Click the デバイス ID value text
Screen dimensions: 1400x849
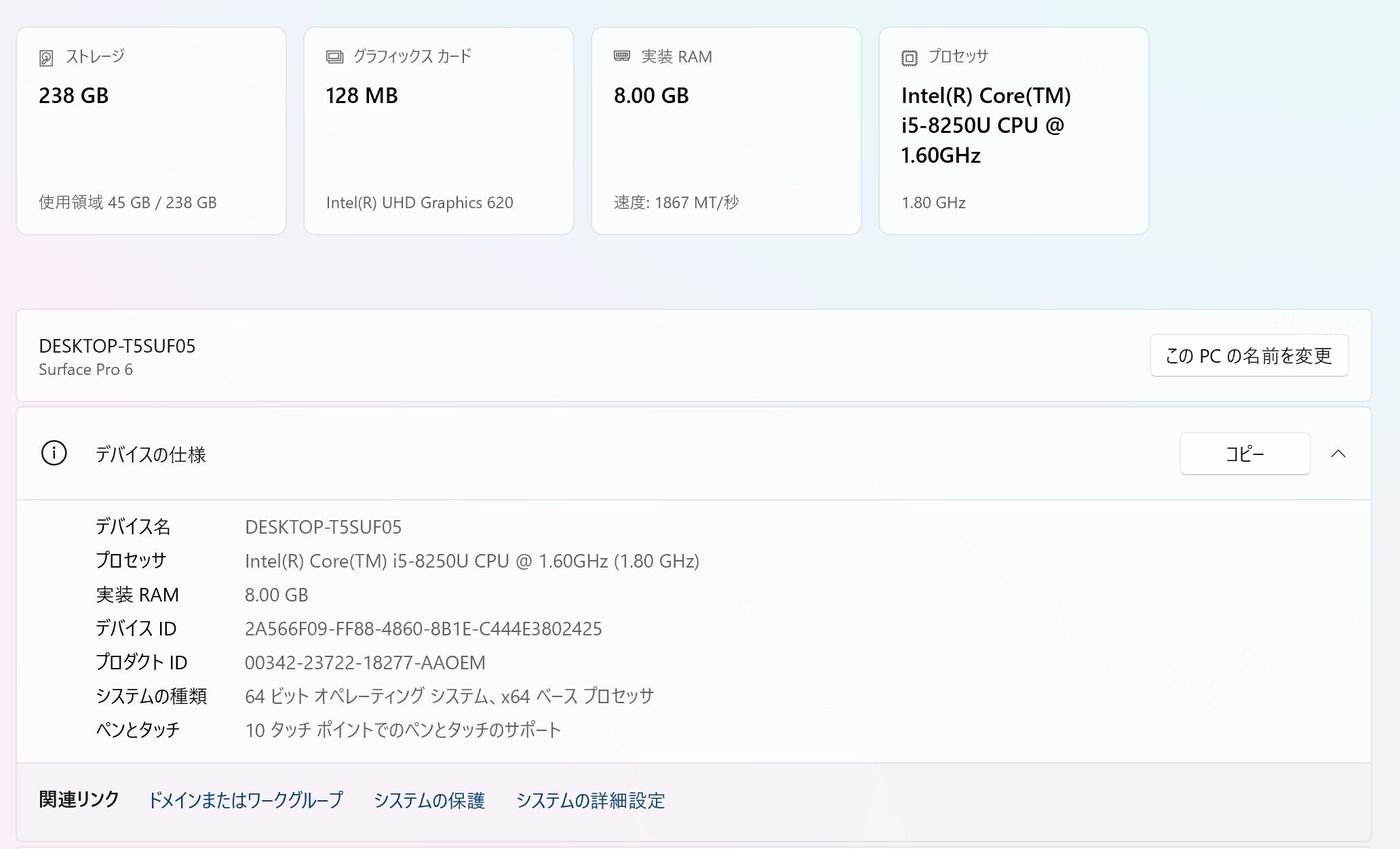click(423, 629)
